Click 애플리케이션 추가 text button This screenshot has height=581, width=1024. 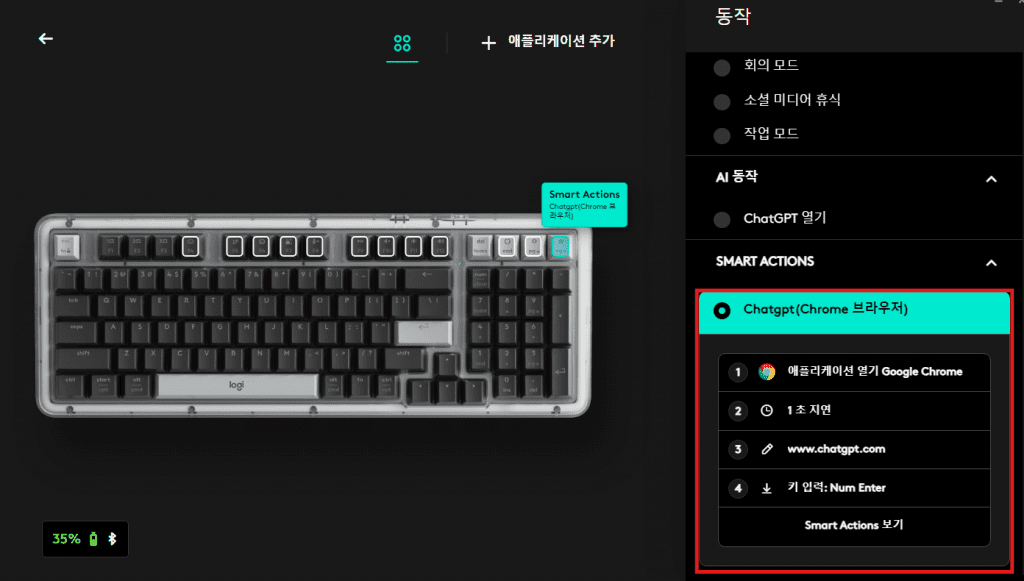(x=561, y=41)
